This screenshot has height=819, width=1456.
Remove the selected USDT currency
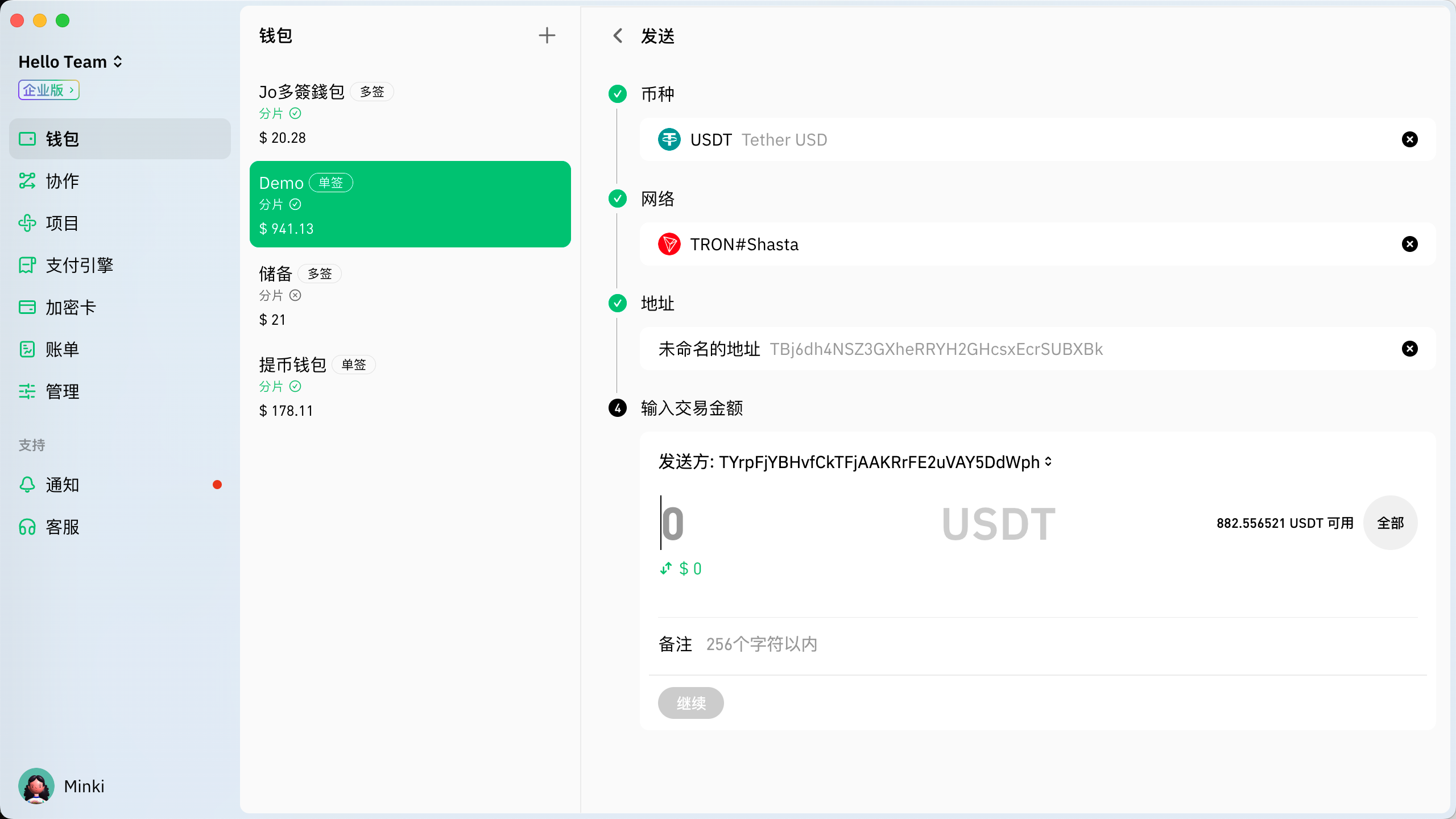[1409, 139]
